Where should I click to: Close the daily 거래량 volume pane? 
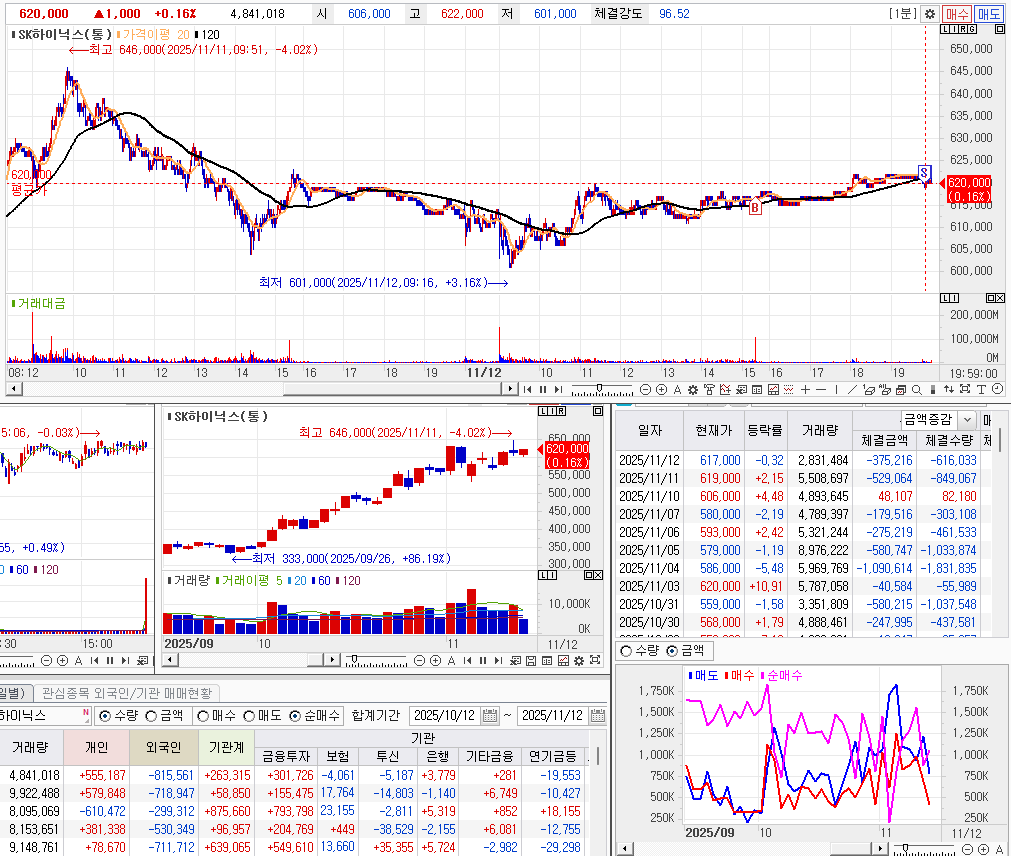[x=598, y=575]
